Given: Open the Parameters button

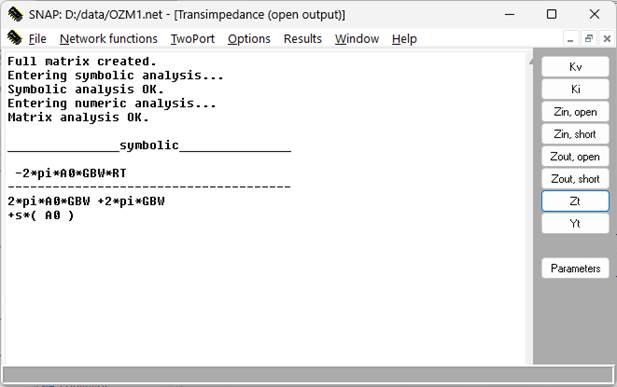Looking at the screenshot, I should (x=575, y=268).
